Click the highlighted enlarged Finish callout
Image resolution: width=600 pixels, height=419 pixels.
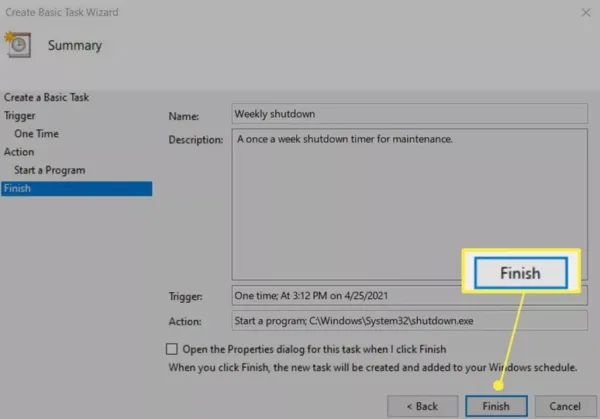click(521, 273)
